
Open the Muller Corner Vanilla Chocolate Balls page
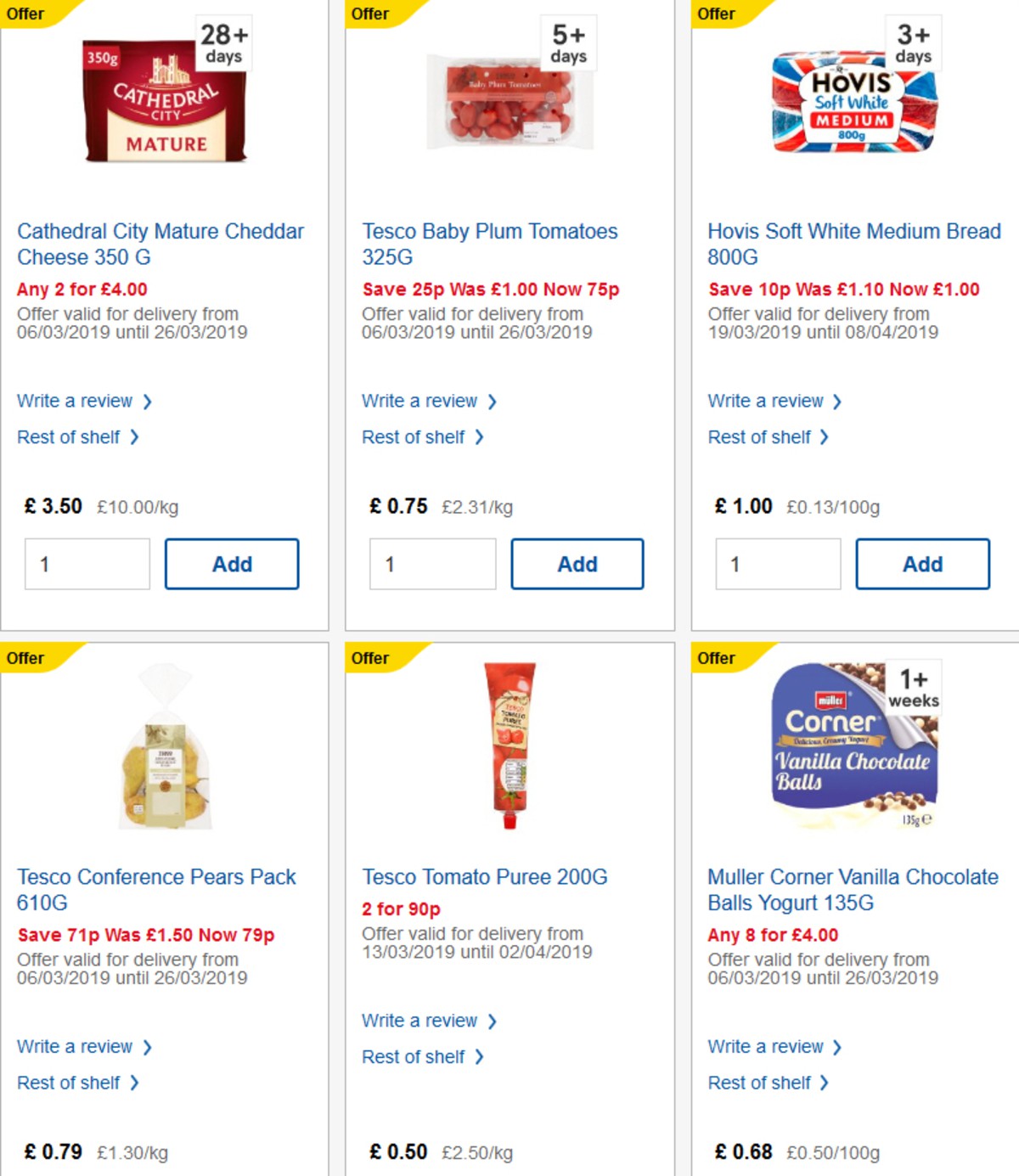point(853,890)
